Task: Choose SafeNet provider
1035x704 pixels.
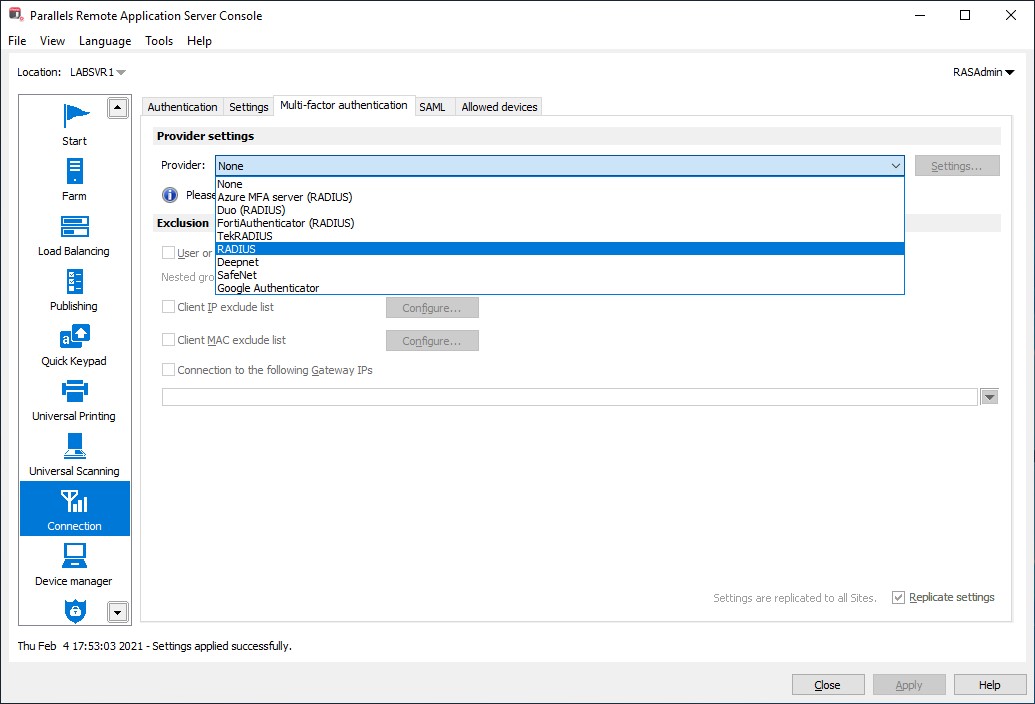Action: pyautogui.click(x=560, y=274)
